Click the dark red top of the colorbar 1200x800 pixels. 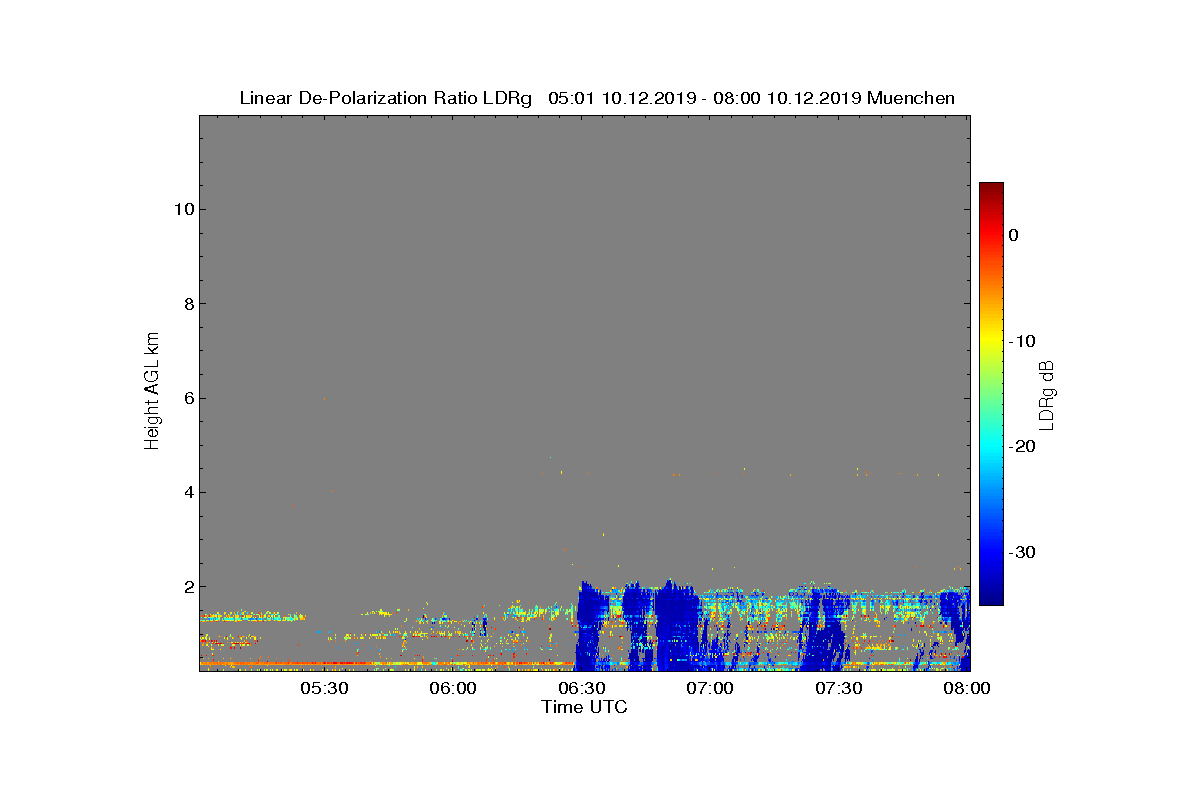pyautogui.click(x=991, y=190)
